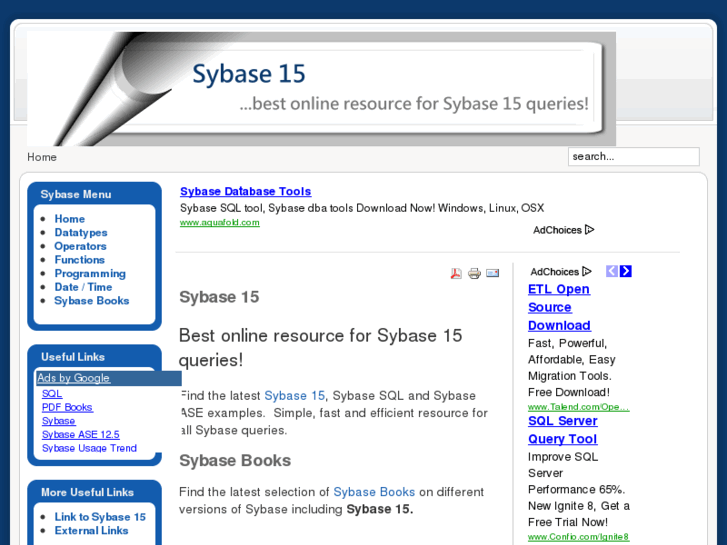This screenshot has width=727, height=545.
Task: Focus the search input field
Action: coord(634,156)
